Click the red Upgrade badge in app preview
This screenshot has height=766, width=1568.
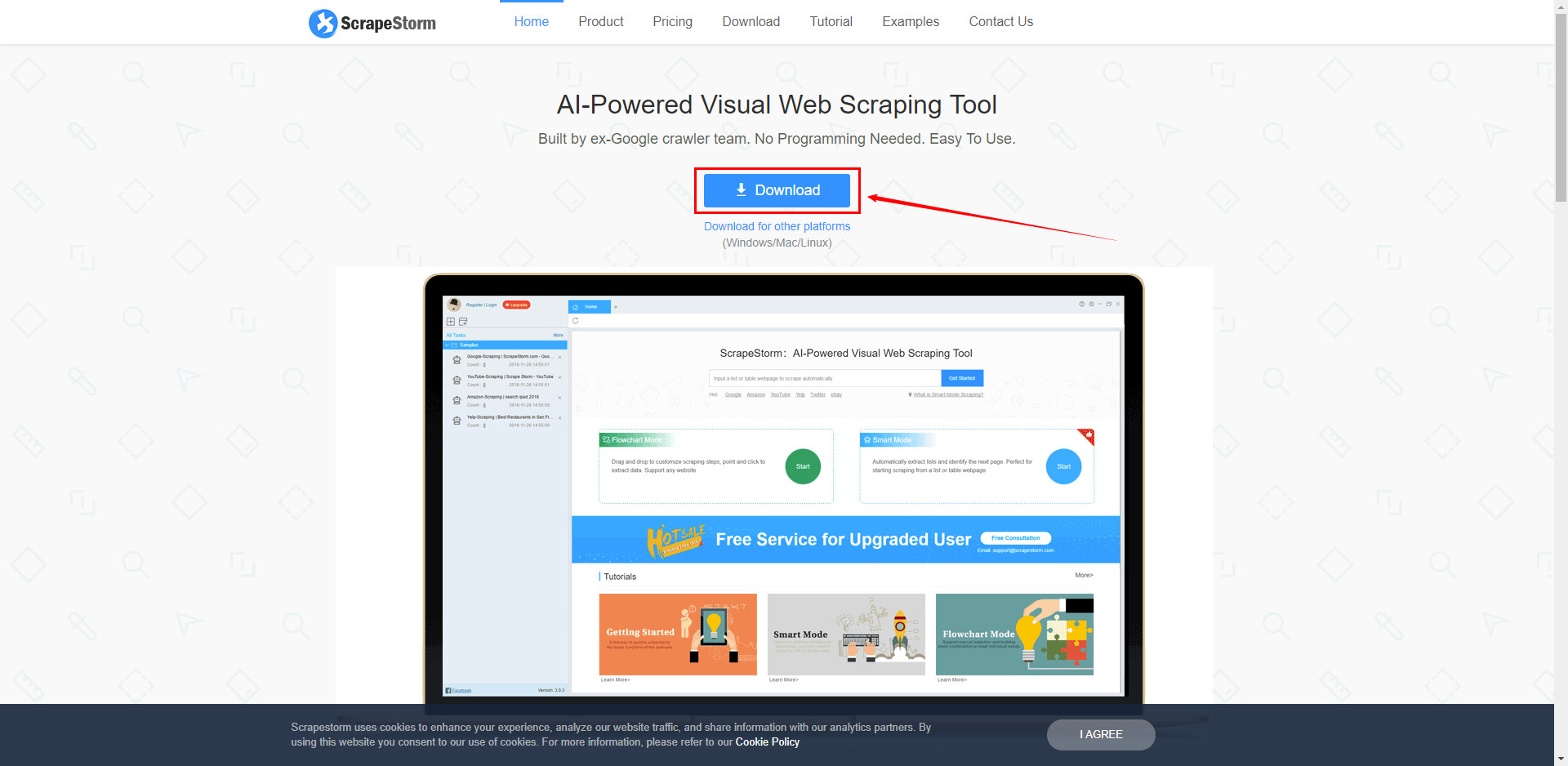coord(516,305)
